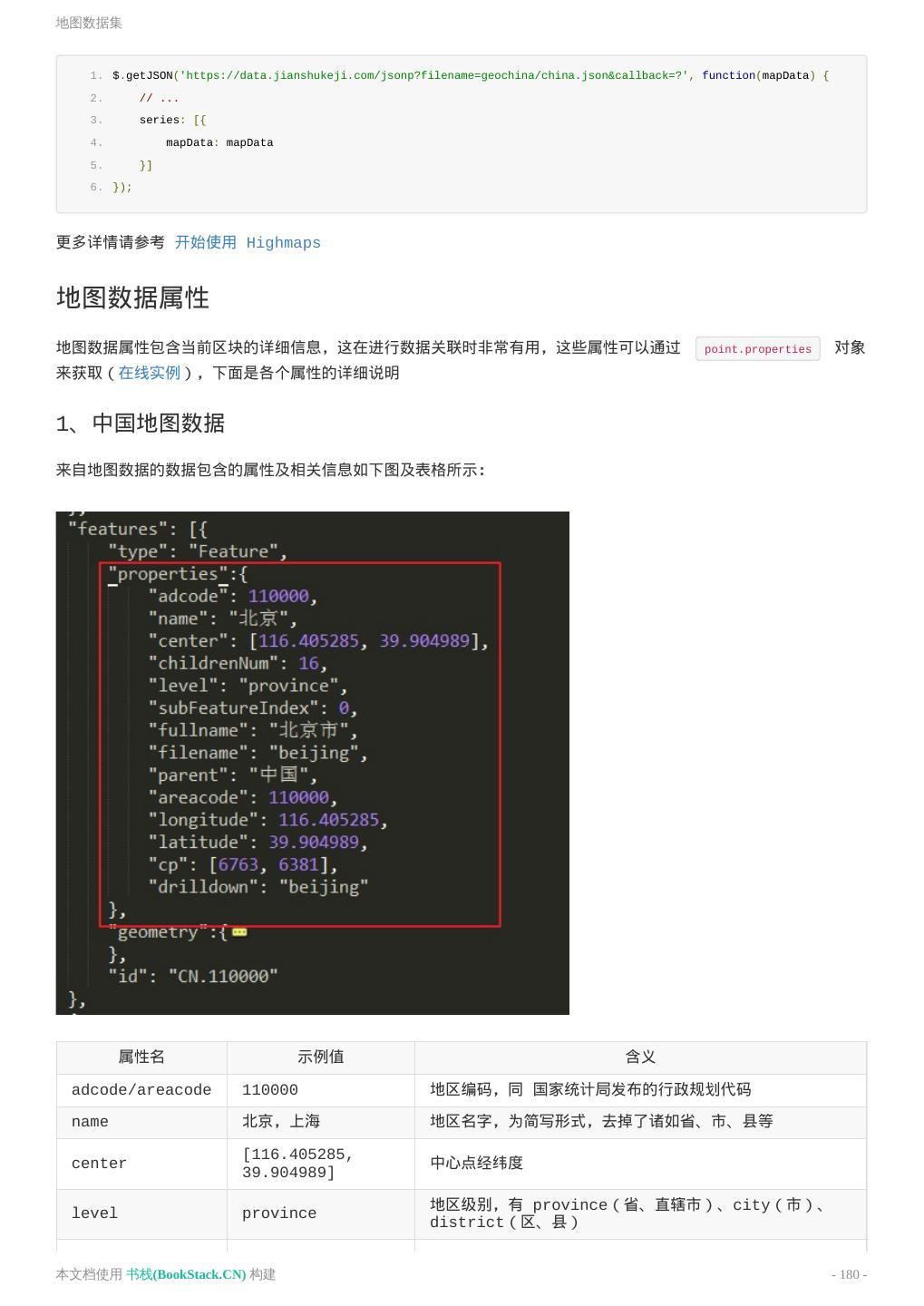Click the series: [{ code line

point(172,120)
